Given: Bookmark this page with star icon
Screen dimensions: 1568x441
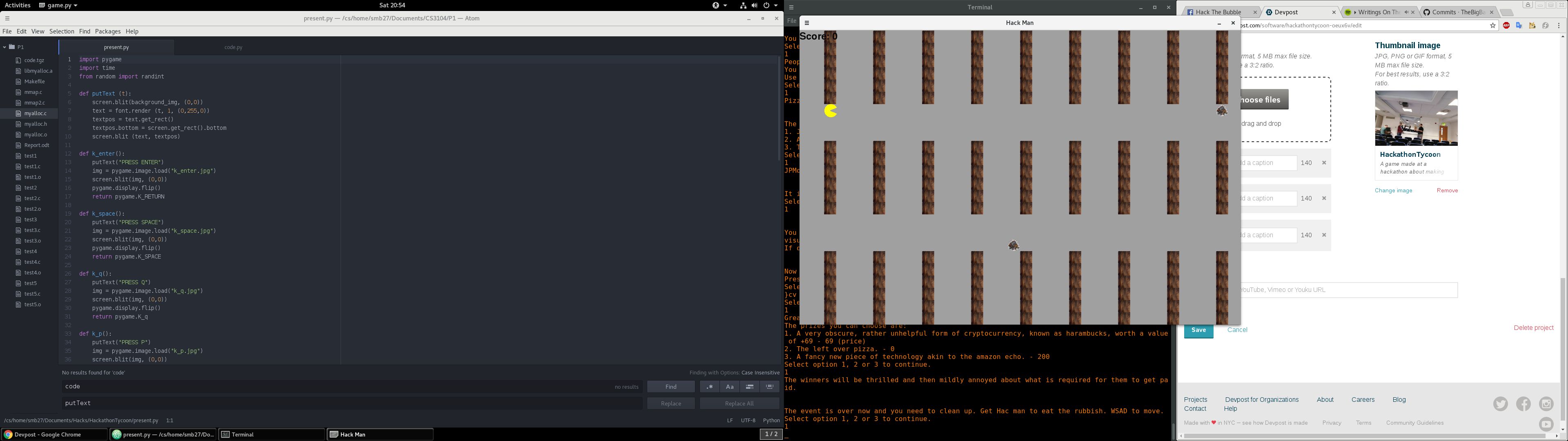Looking at the screenshot, I should [x=1492, y=26].
